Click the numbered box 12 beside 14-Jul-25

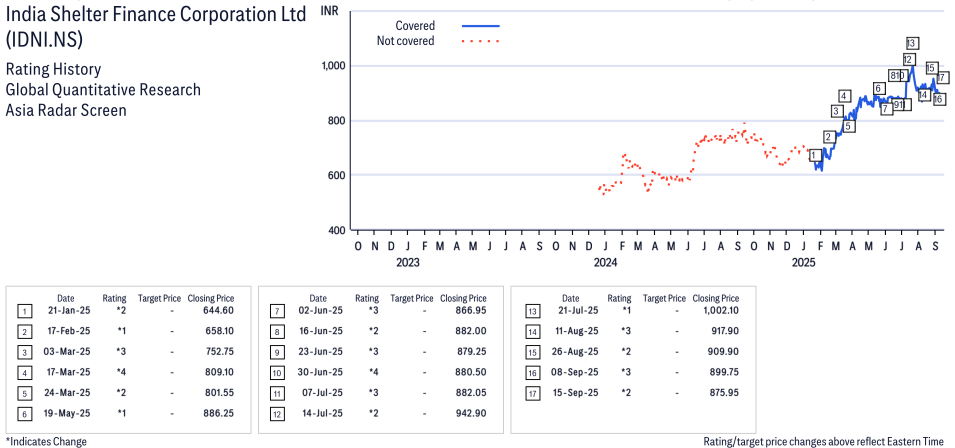pos(276,415)
